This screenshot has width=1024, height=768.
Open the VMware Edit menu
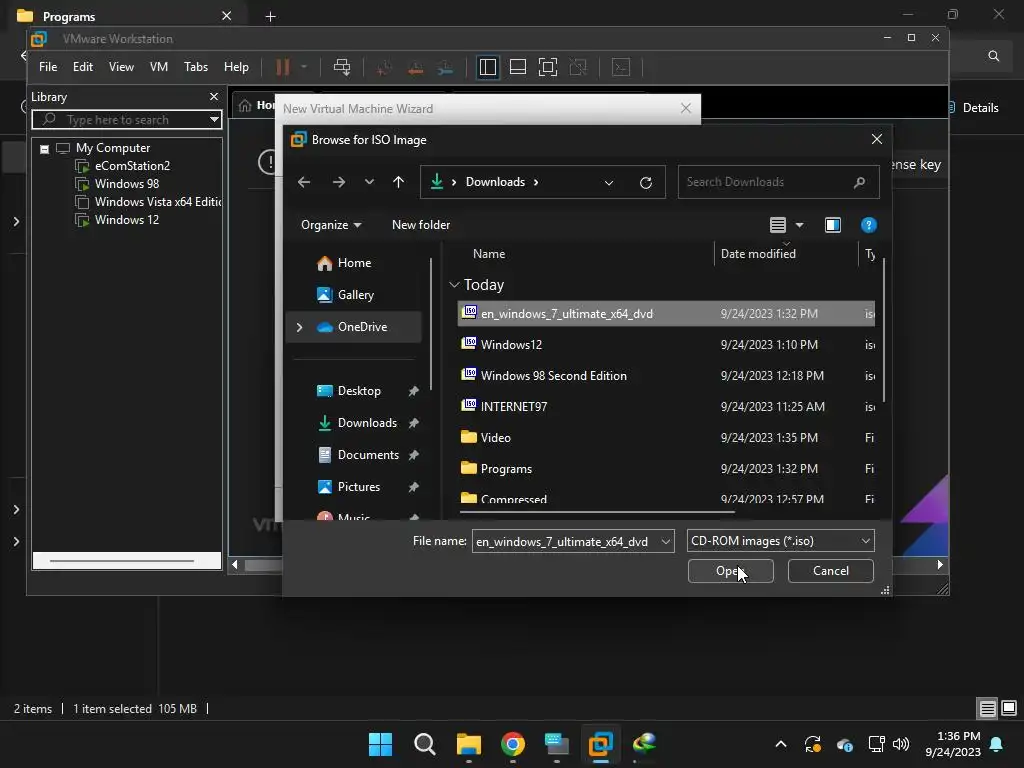coord(82,67)
